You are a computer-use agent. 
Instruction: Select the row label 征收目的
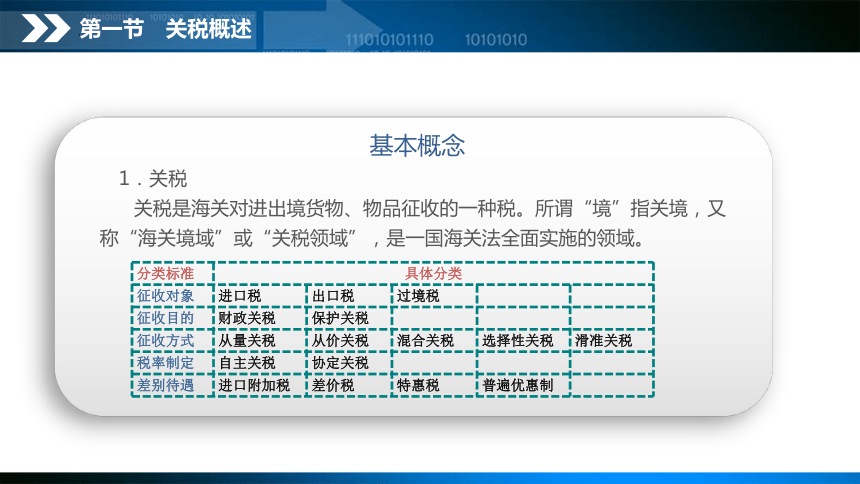(165, 318)
